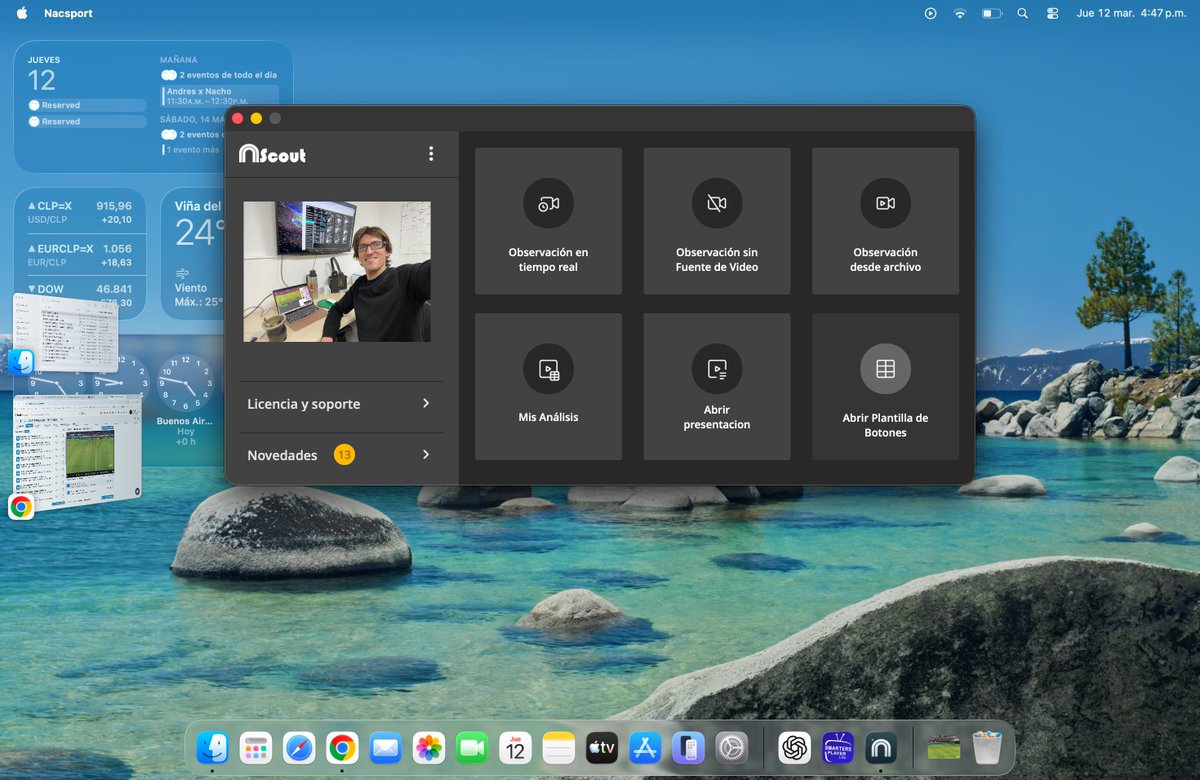Open Spotlight search
1200x780 pixels.
point(1022,13)
